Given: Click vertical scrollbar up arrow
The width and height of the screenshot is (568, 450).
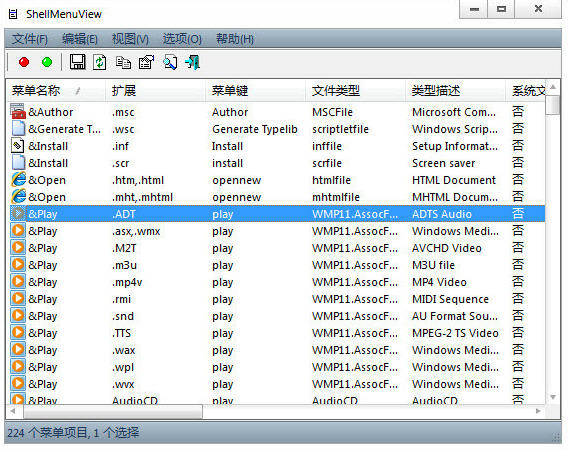Looking at the screenshot, I should (x=553, y=87).
